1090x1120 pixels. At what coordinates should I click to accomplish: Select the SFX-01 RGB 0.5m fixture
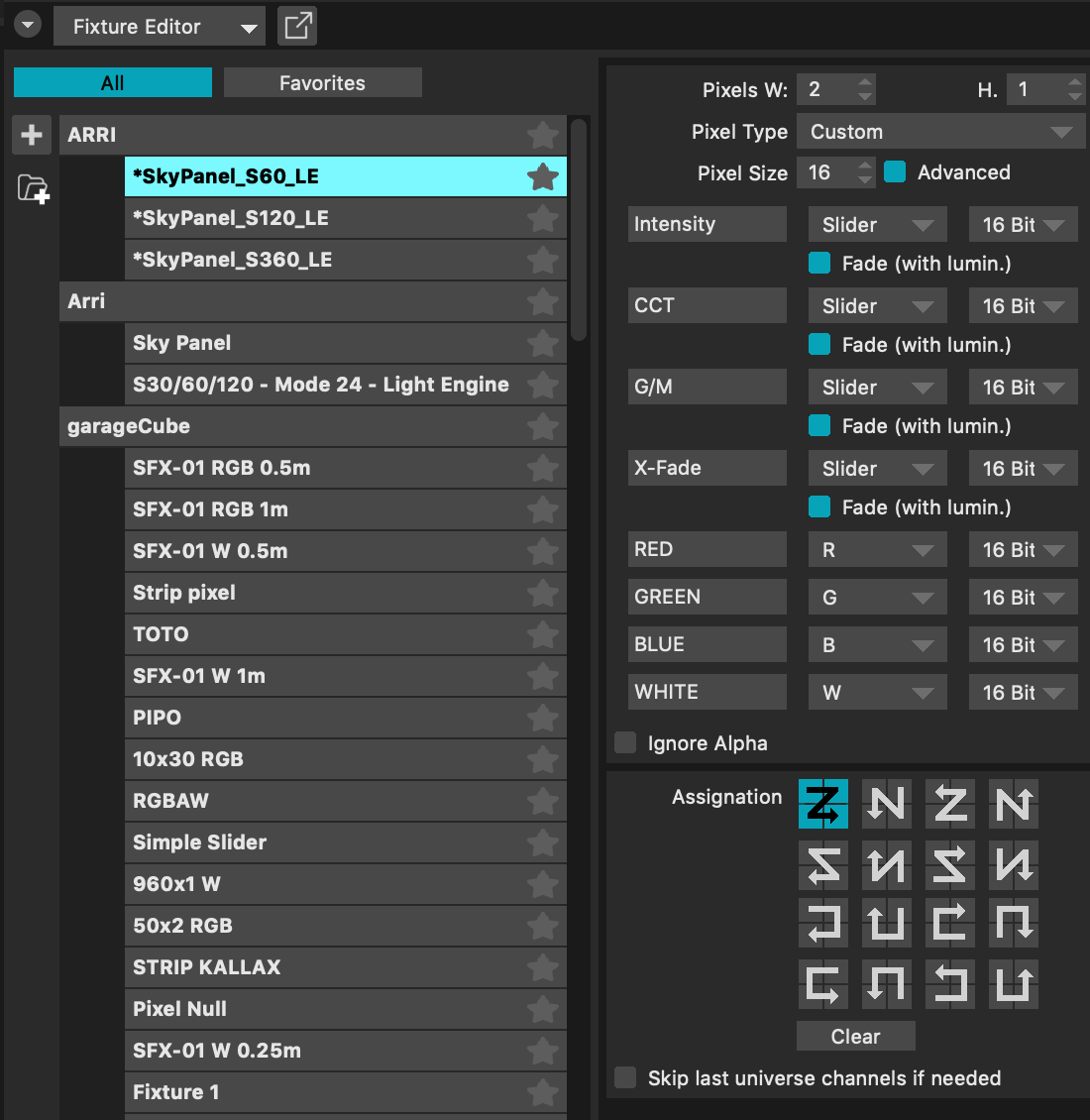(x=346, y=468)
